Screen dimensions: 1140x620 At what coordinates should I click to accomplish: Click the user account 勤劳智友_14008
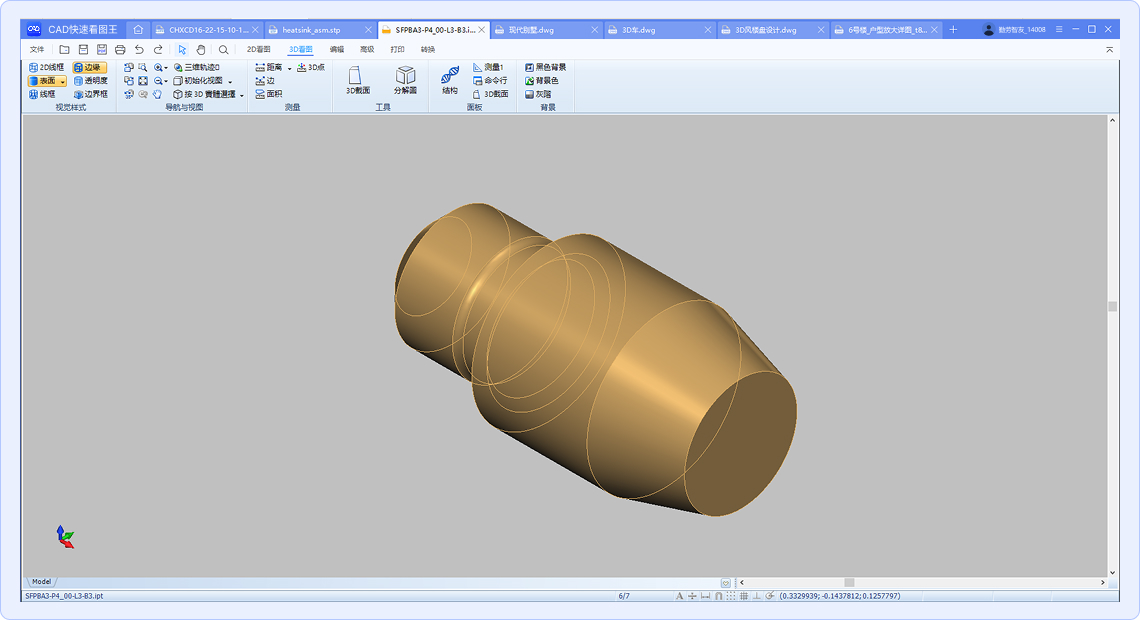click(x=1014, y=30)
